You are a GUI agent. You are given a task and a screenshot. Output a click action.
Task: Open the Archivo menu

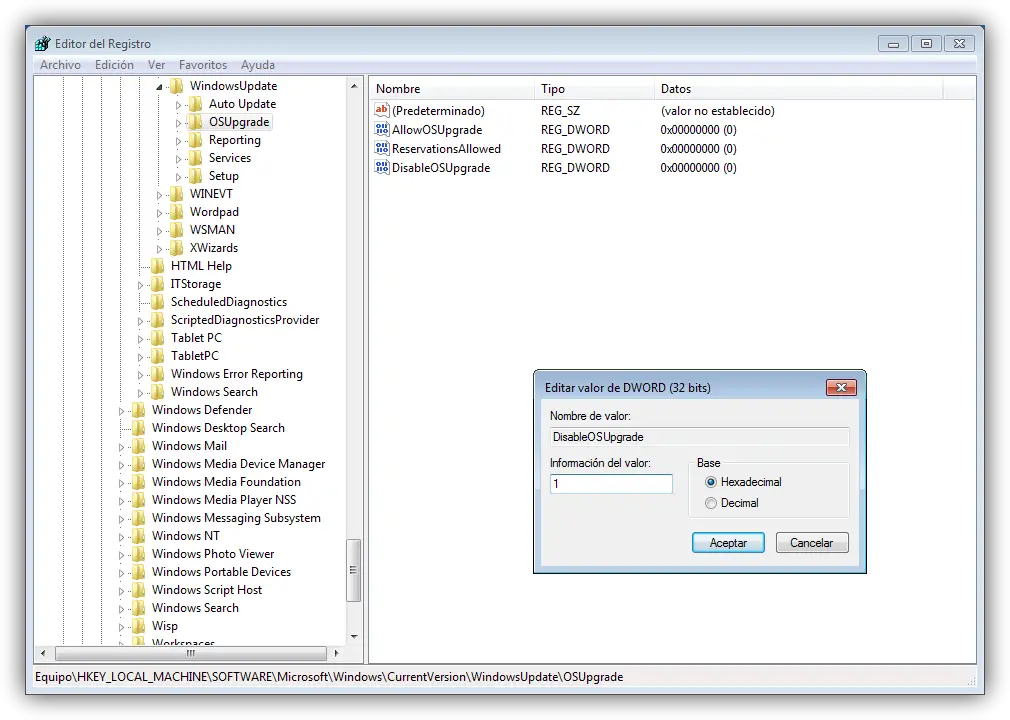[x=61, y=65]
